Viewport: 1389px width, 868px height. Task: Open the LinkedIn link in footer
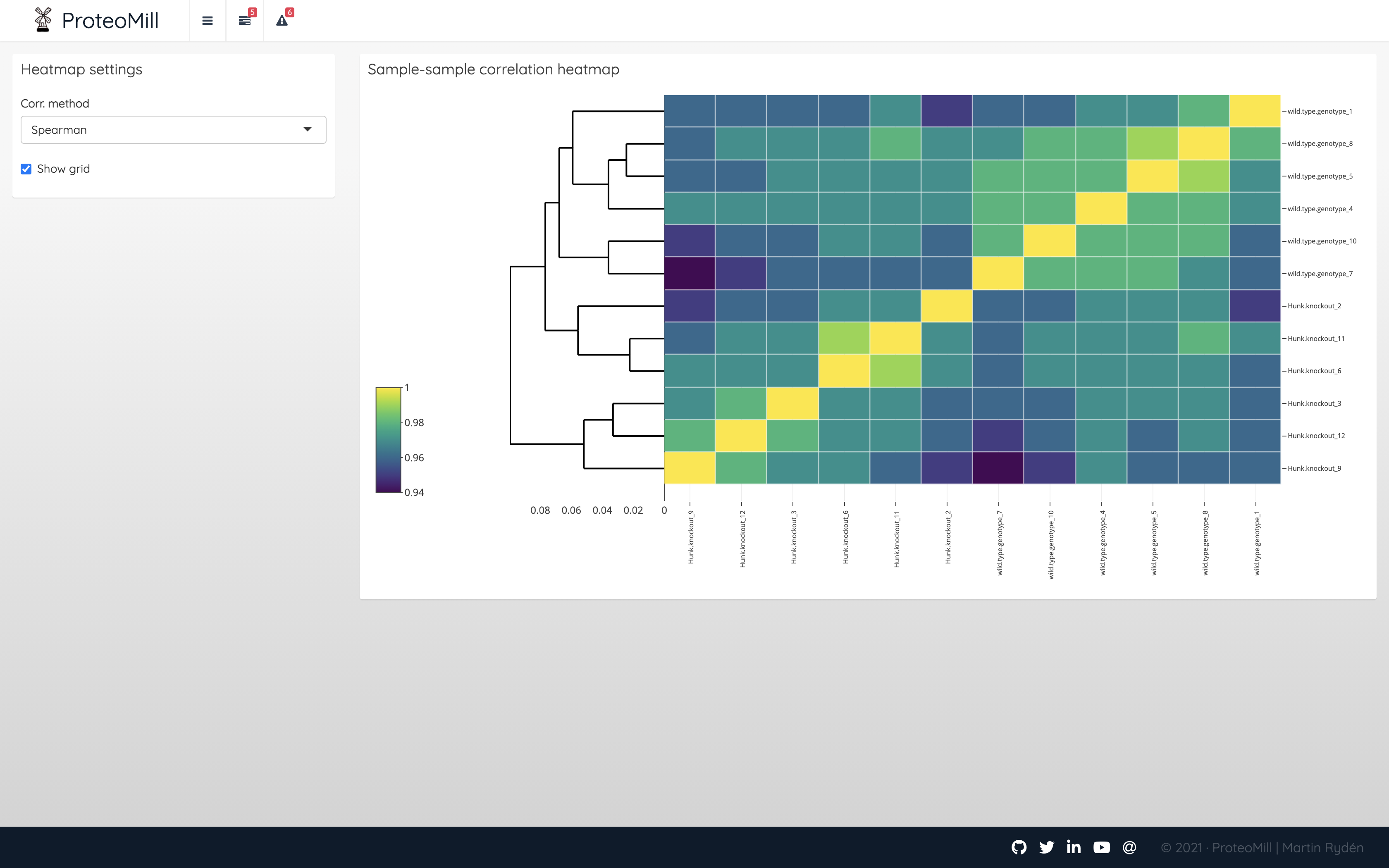pyautogui.click(x=1074, y=847)
